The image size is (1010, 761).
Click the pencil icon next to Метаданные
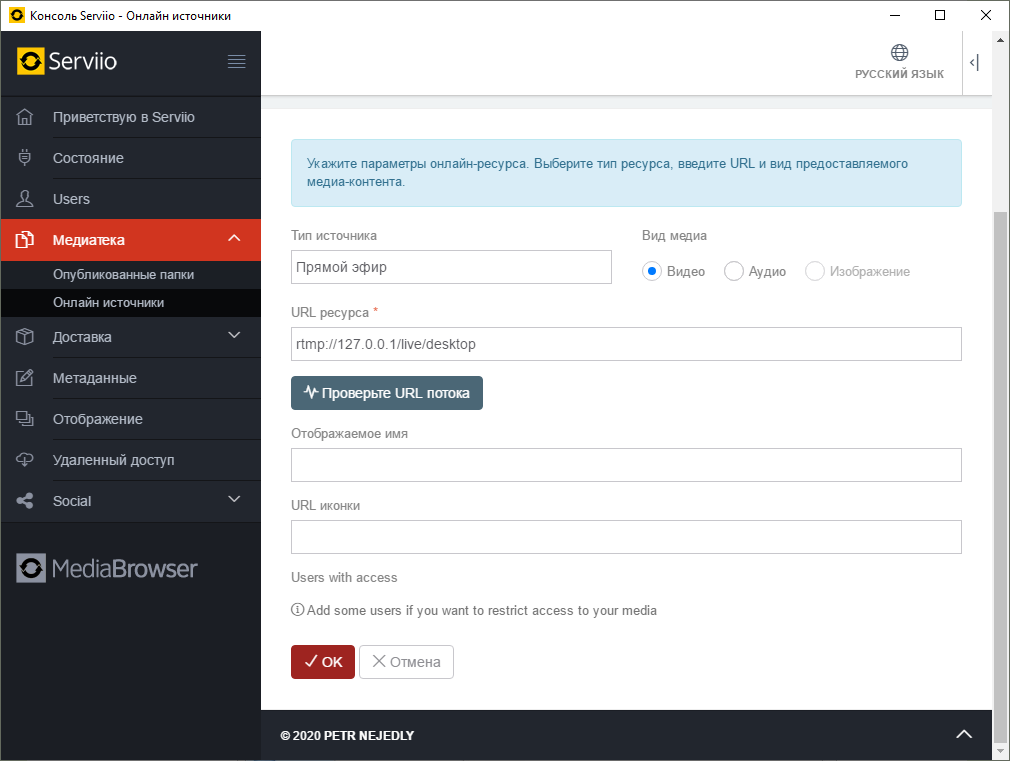tap(26, 378)
